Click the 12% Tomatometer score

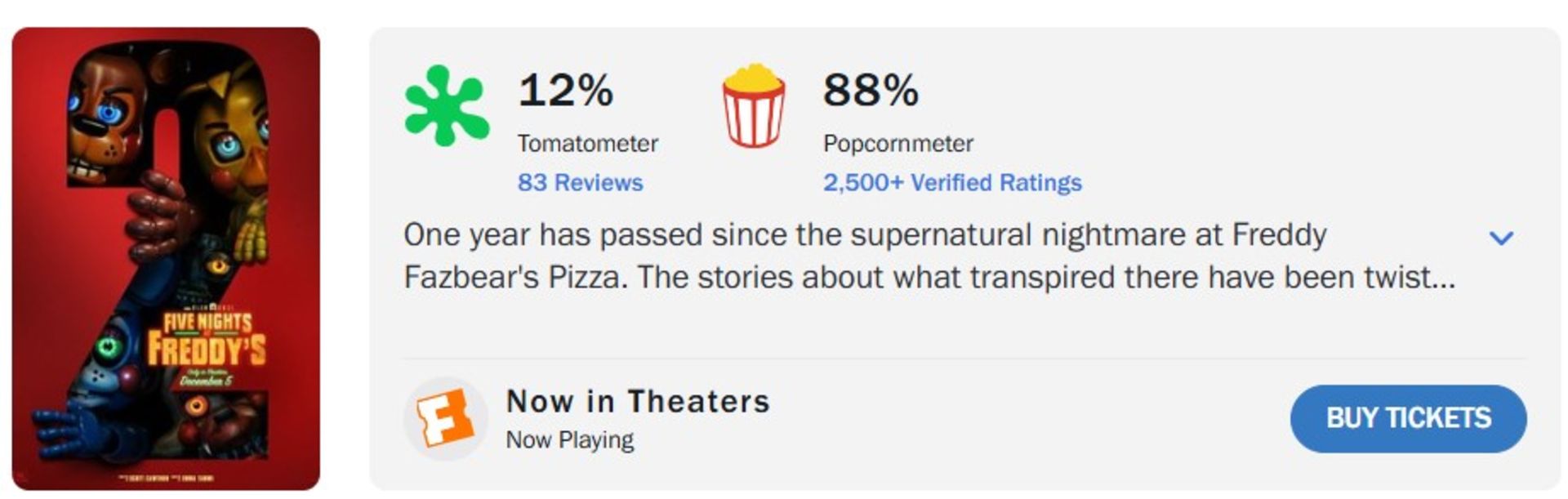click(565, 90)
